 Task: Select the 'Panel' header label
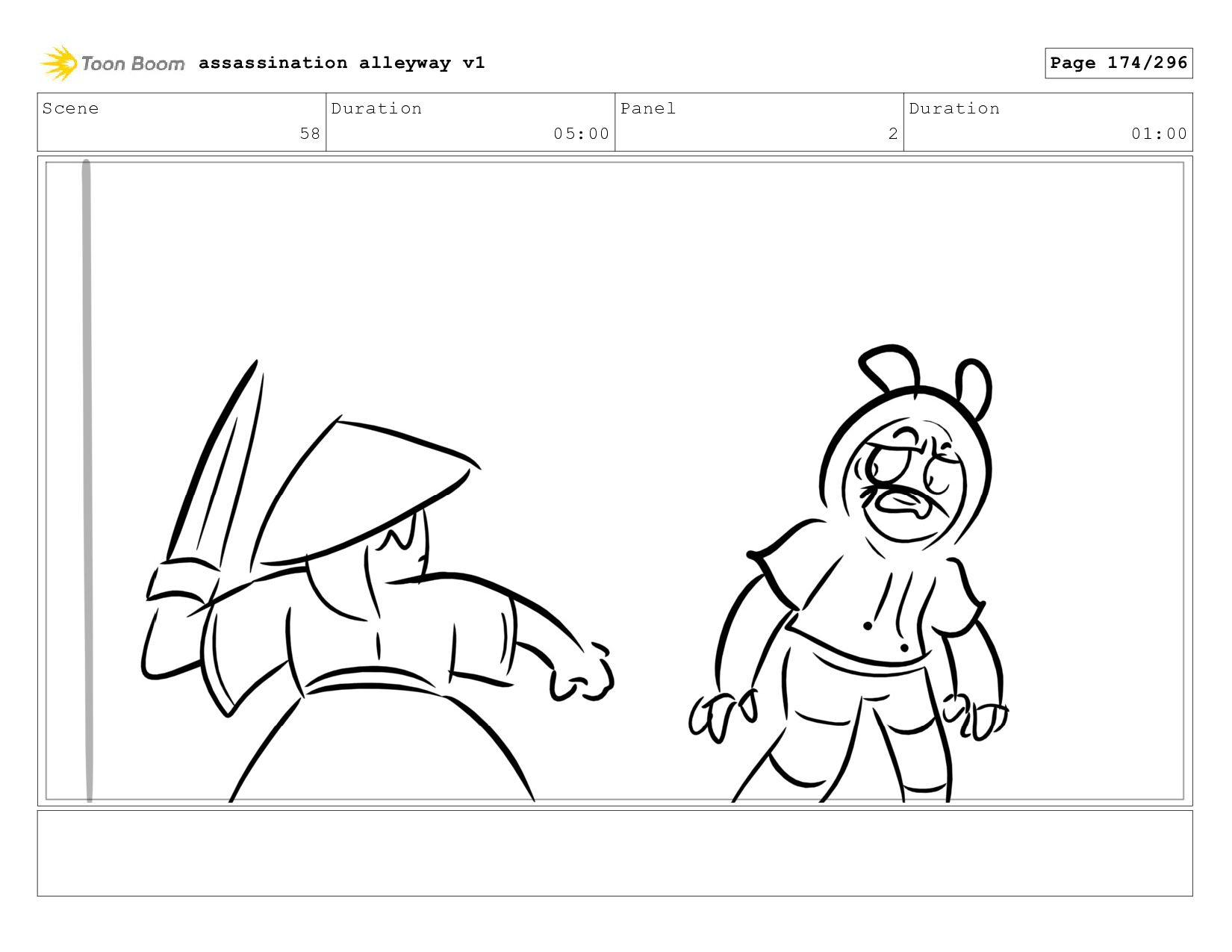coord(648,108)
